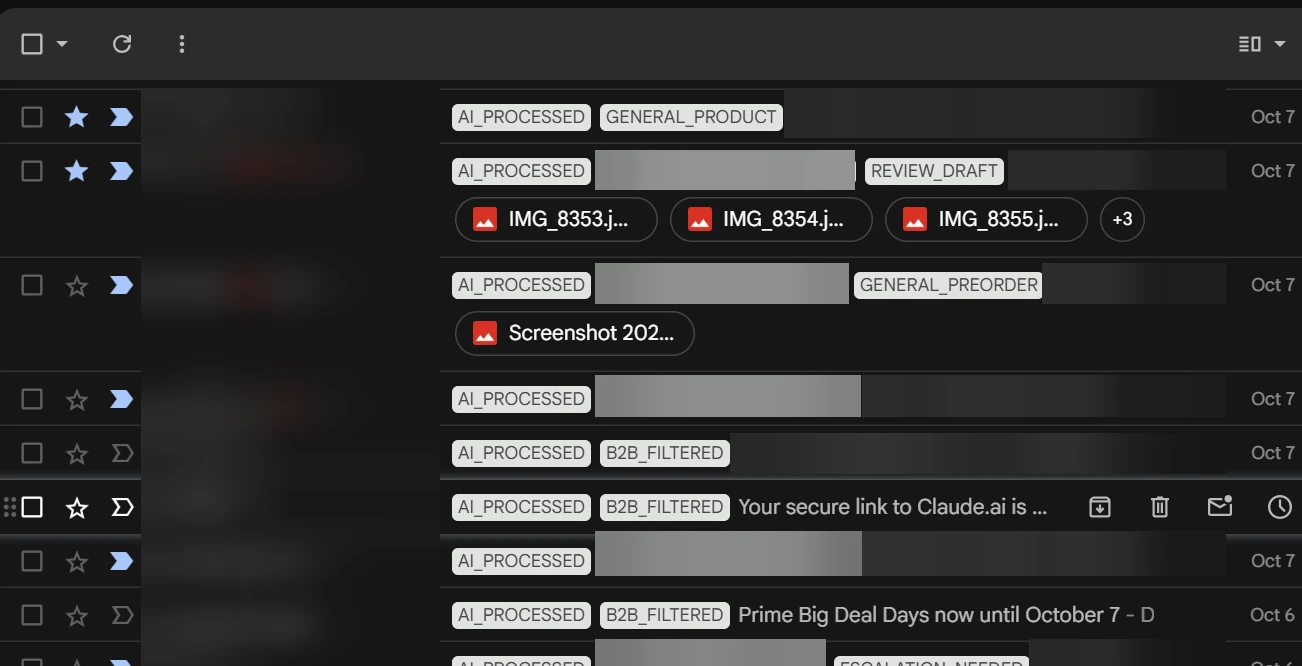Mark the Claude.ai email as important

pos(121,507)
